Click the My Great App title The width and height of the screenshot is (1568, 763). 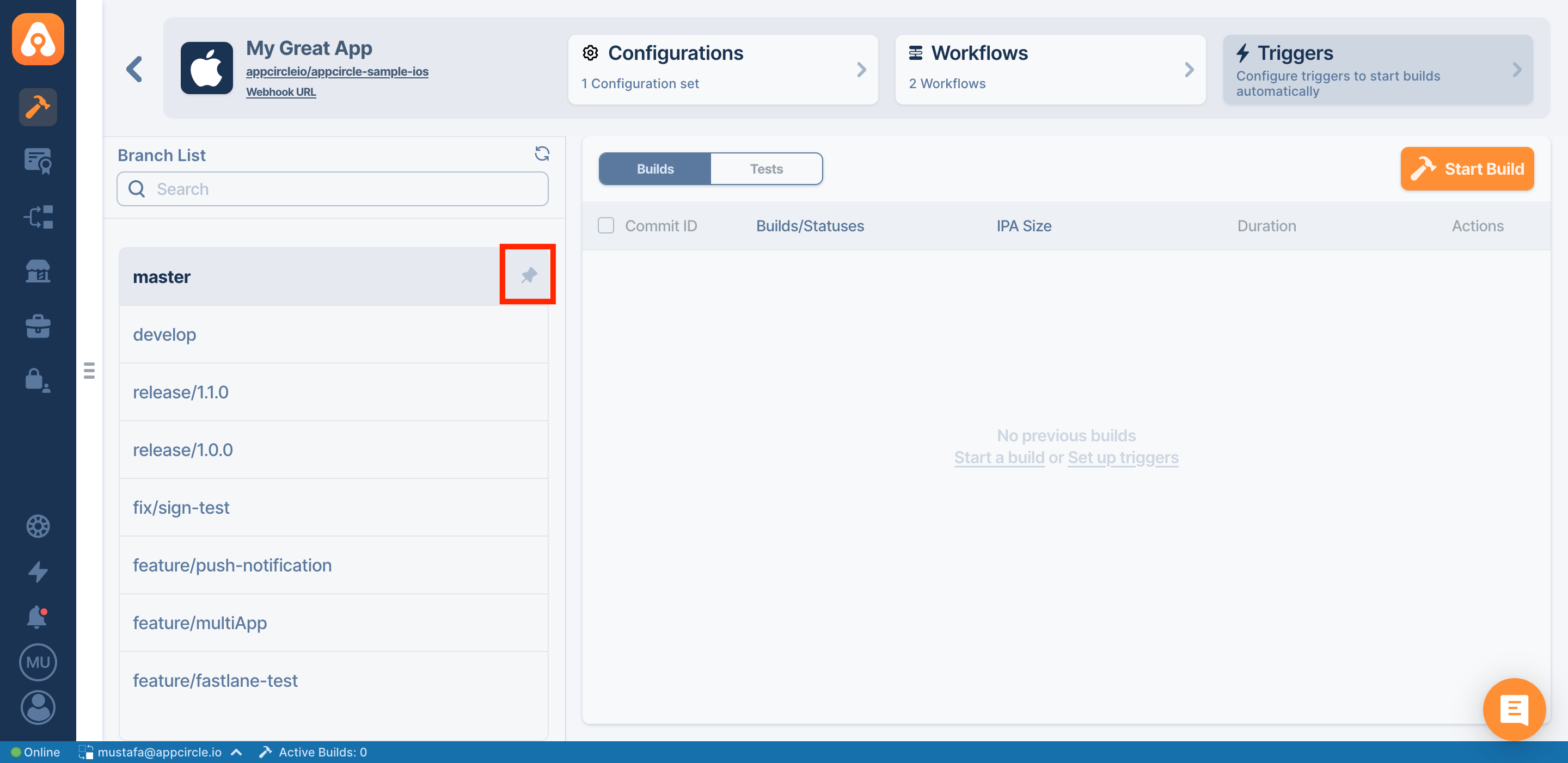[x=309, y=48]
